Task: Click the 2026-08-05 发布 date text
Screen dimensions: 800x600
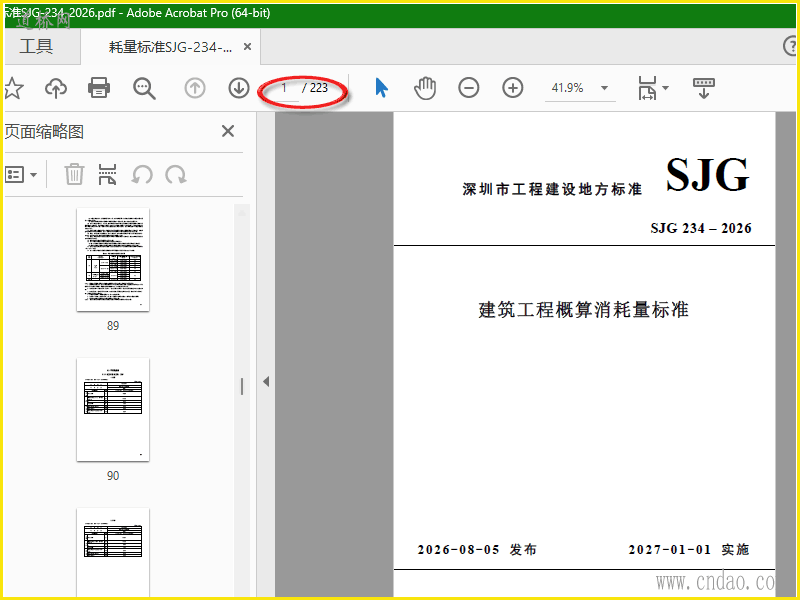Action: [x=477, y=549]
